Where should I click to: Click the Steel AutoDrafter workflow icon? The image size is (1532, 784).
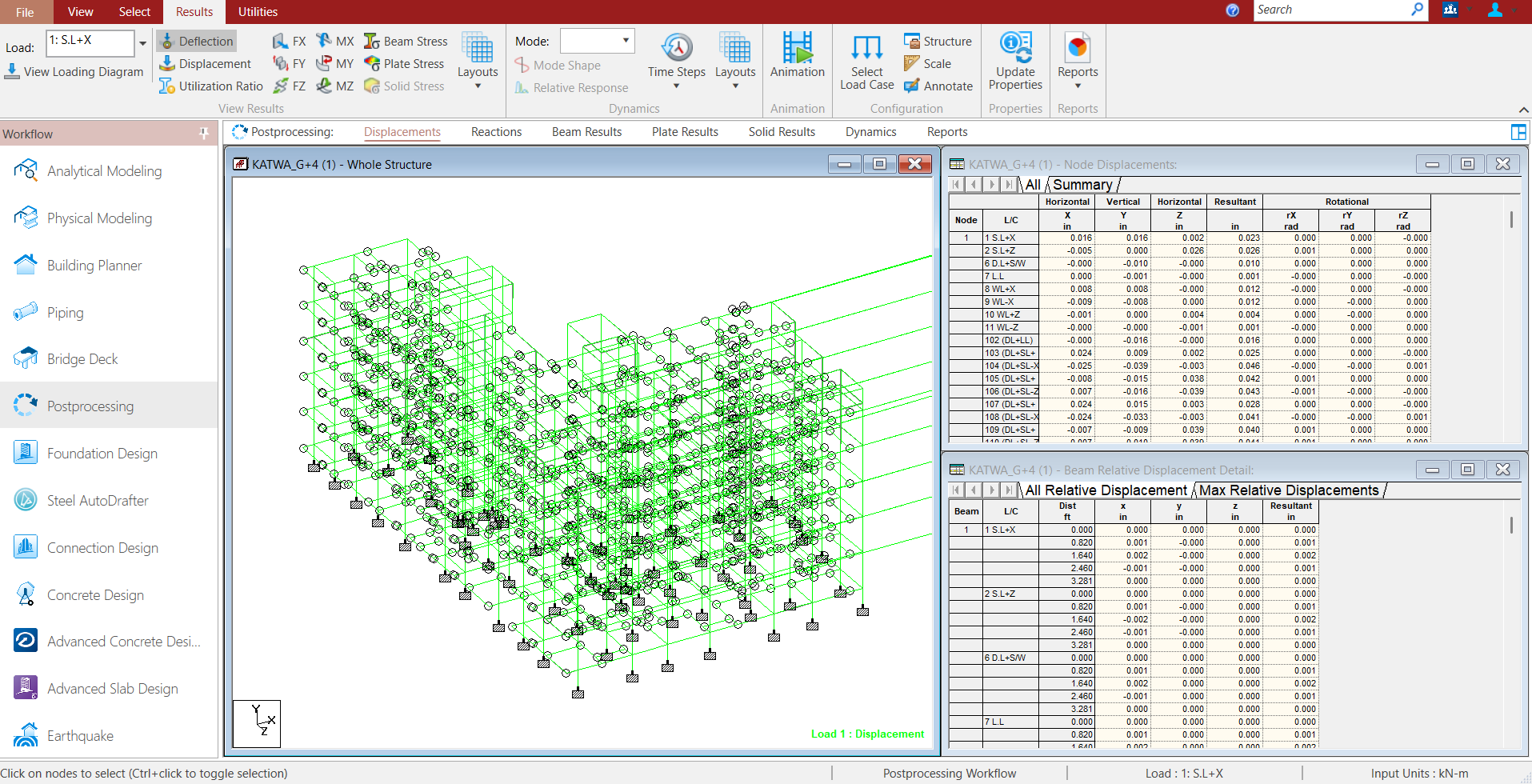[x=26, y=500]
